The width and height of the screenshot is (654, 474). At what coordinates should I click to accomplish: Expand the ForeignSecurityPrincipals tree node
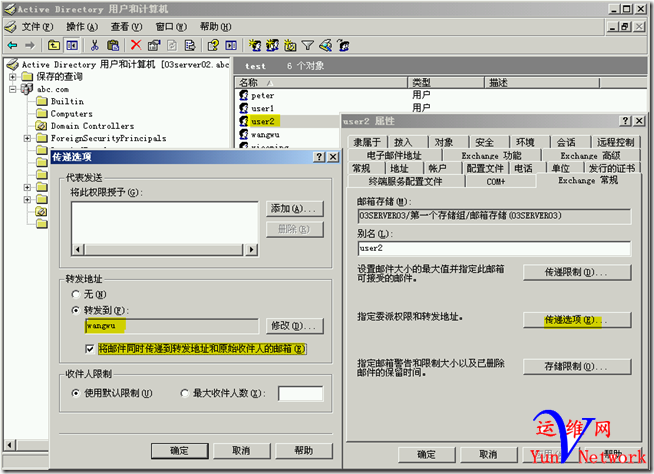[x=27, y=138]
